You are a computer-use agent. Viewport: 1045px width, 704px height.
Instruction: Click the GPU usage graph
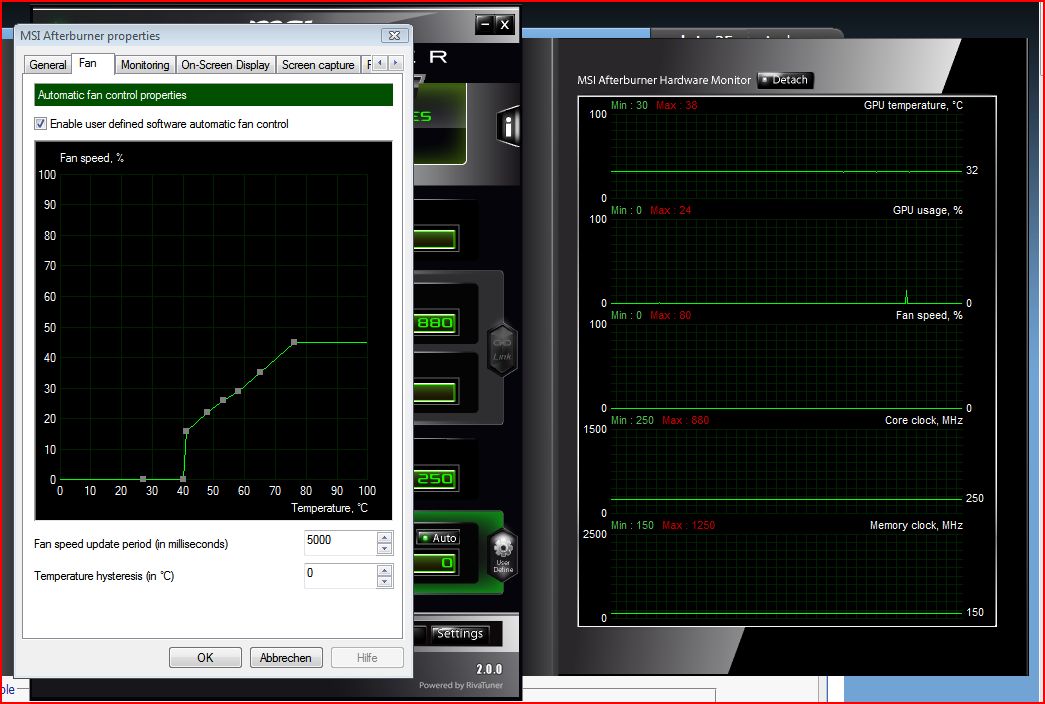point(786,260)
